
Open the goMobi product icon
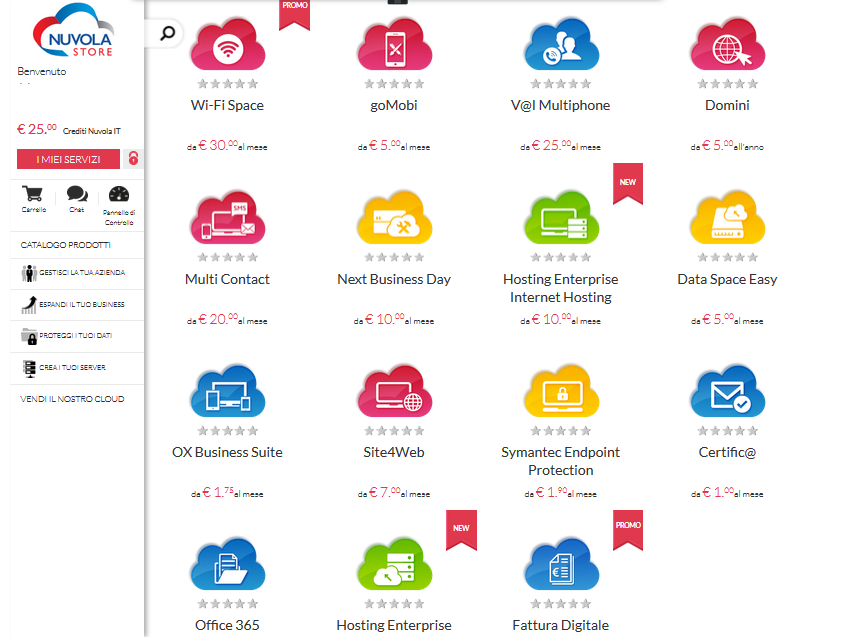394,45
